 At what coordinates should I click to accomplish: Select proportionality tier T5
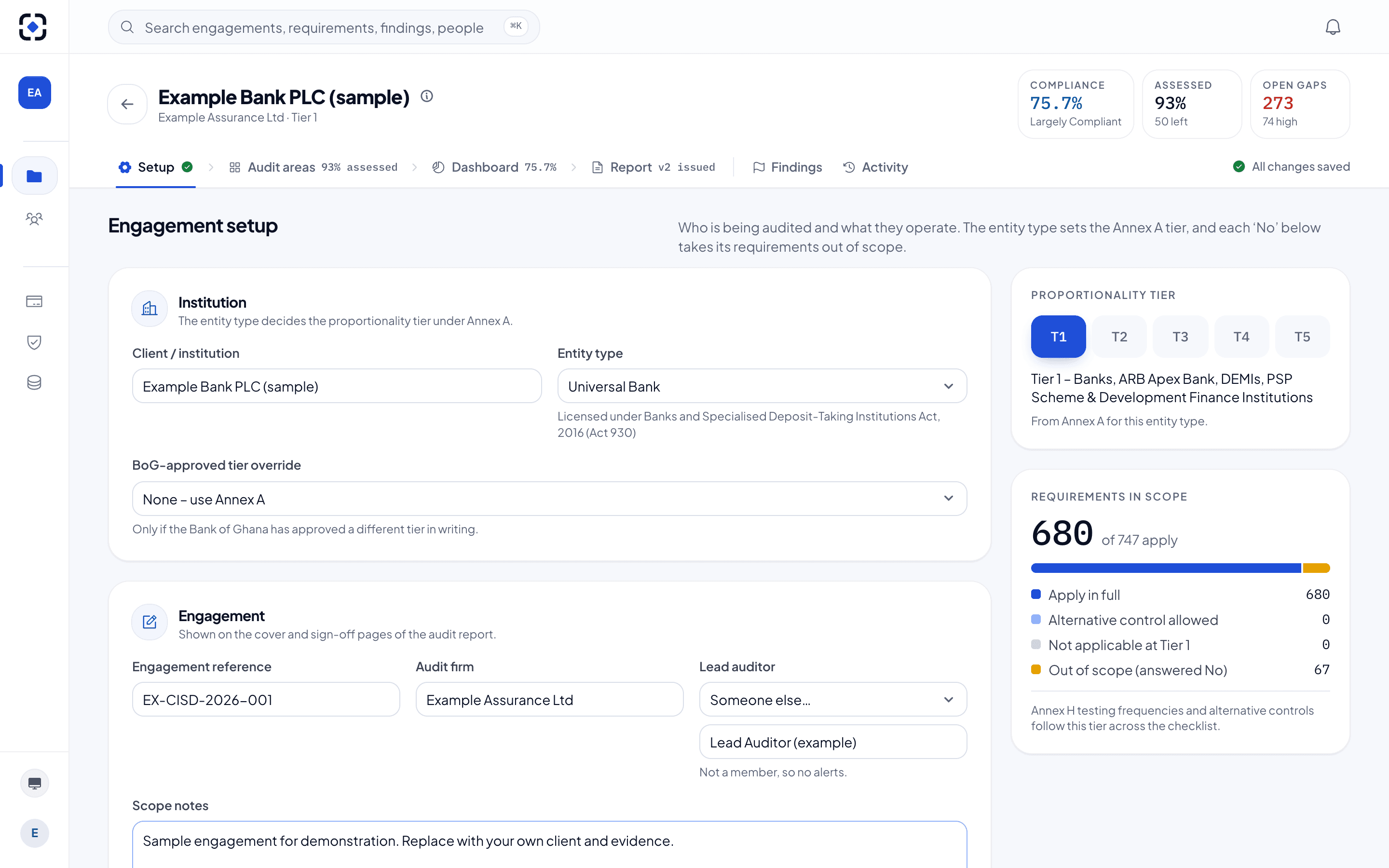click(x=1302, y=337)
